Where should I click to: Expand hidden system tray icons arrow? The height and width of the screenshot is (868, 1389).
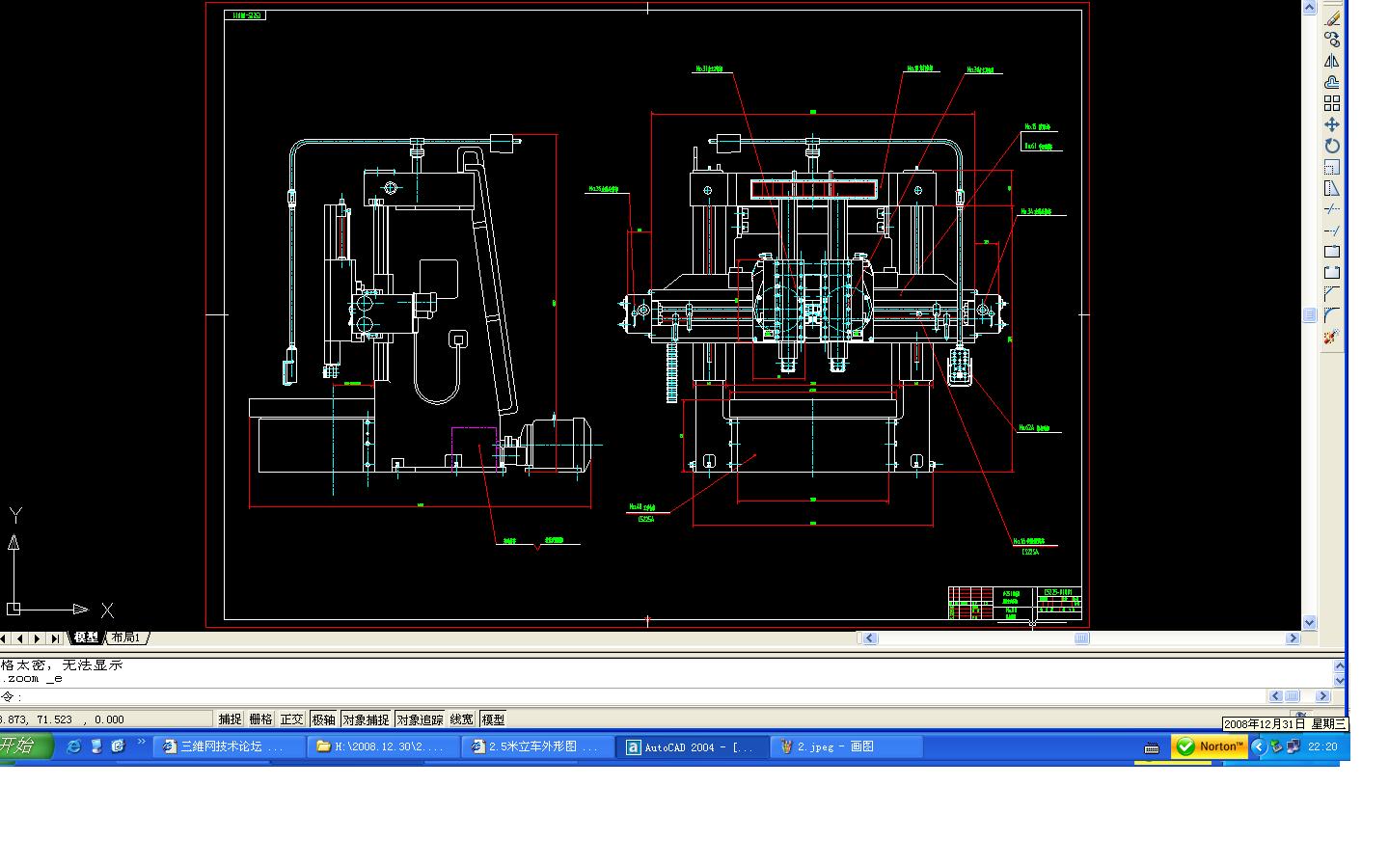[x=1258, y=746]
